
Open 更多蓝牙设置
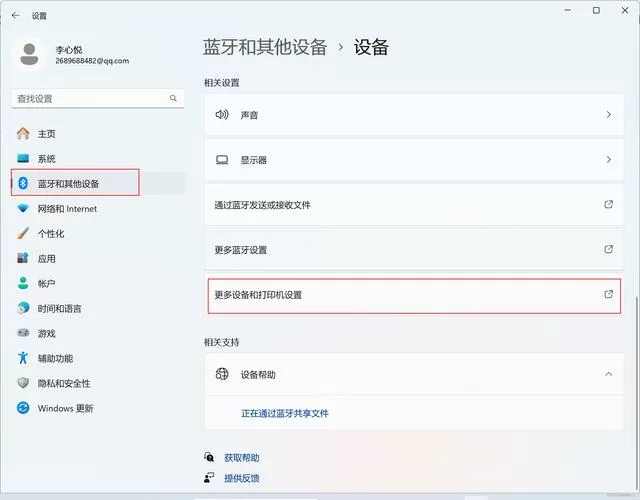[414, 249]
